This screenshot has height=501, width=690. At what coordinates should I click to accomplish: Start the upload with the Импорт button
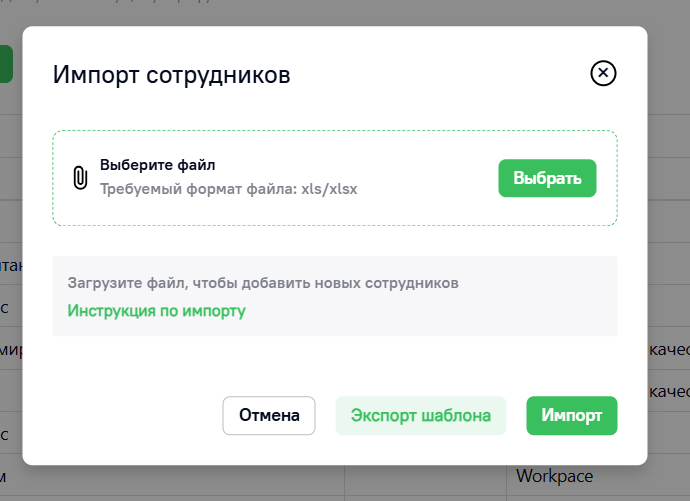tap(572, 415)
